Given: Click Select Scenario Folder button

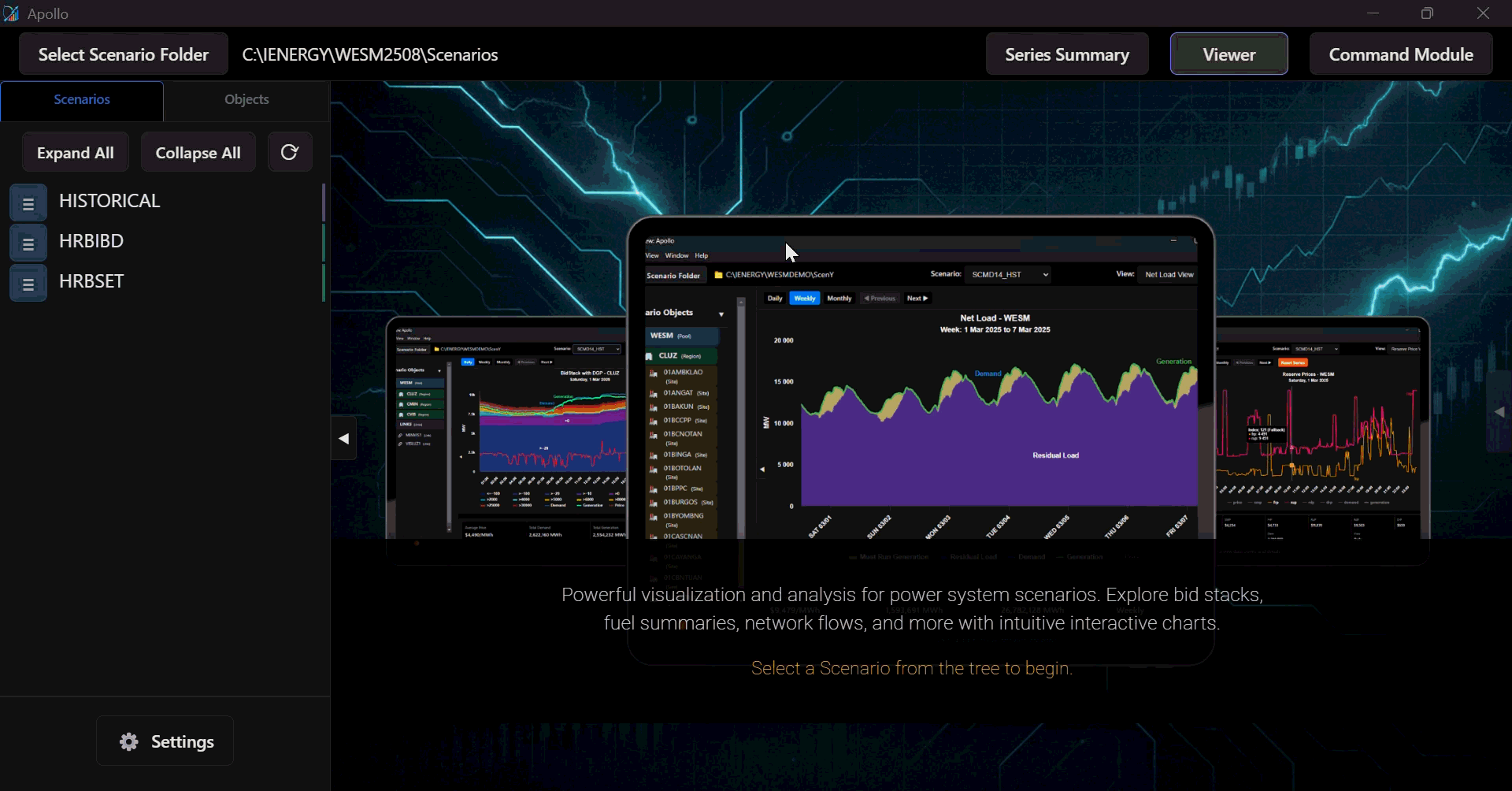Looking at the screenshot, I should point(124,54).
